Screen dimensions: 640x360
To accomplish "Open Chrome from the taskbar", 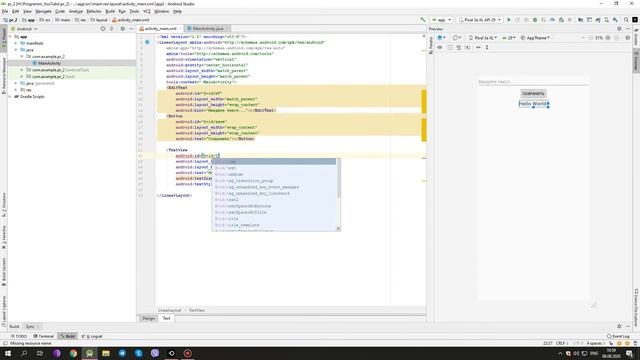I will coord(73,353).
